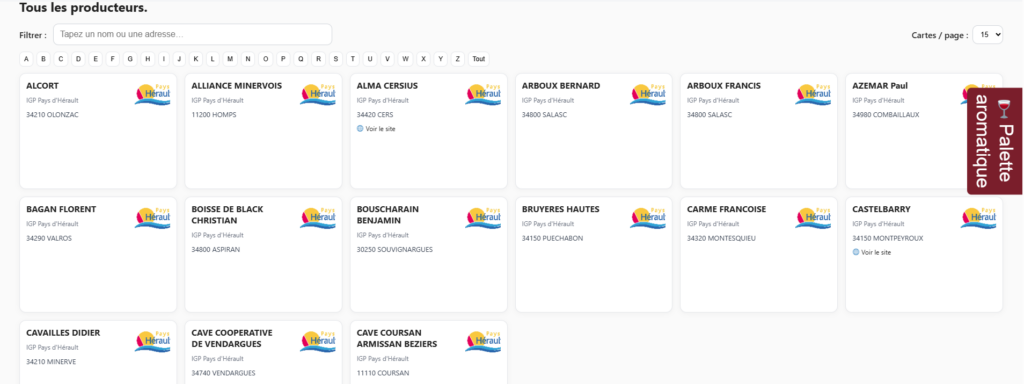Click address 34210 OLONZAC
This screenshot has height=384, width=1024.
click(x=52, y=114)
